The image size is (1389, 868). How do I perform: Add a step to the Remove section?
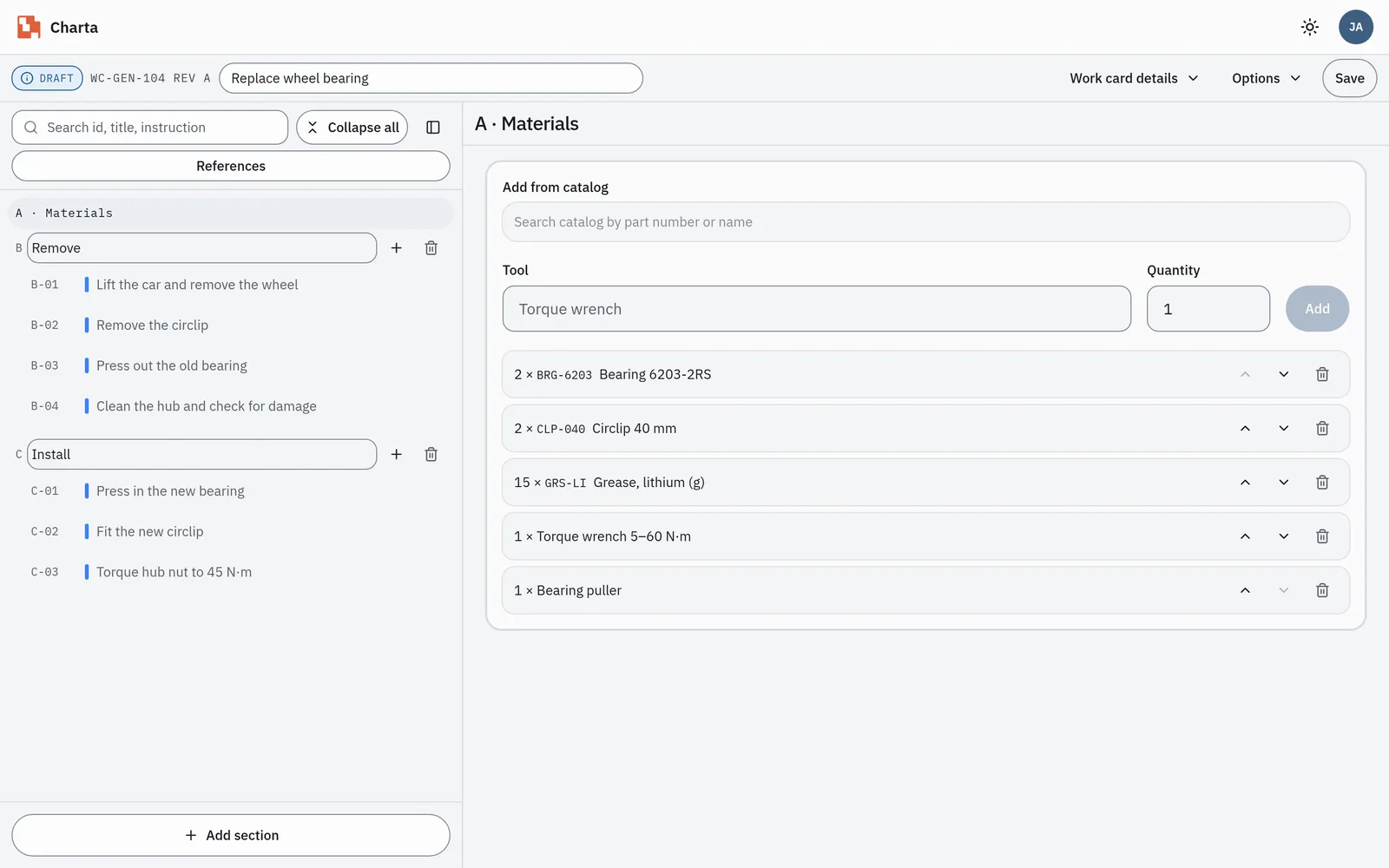coord(397,248)
